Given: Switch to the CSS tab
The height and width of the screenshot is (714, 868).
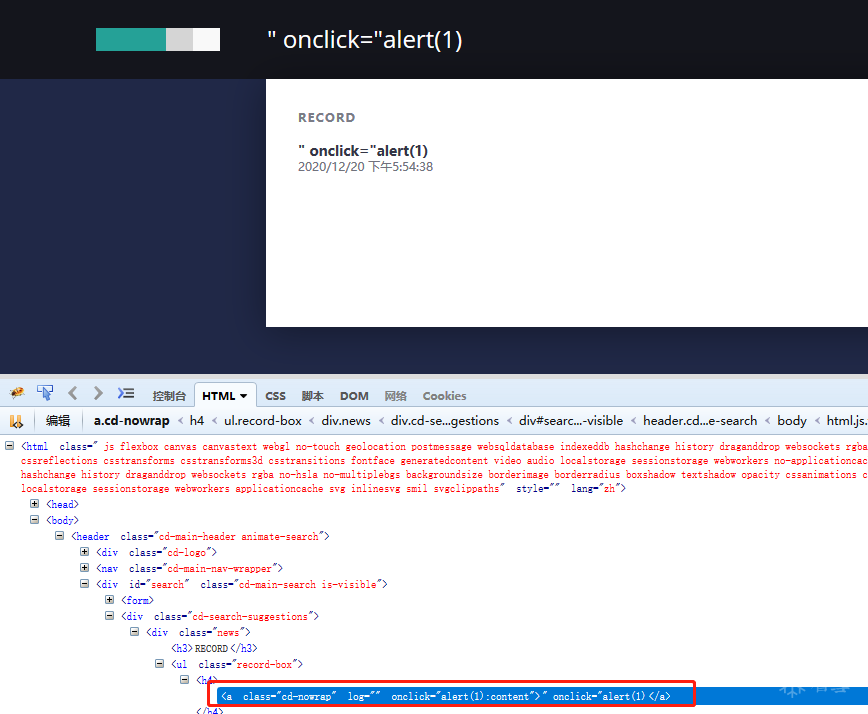Looking at the screenshot, I should tap(275, 396).
